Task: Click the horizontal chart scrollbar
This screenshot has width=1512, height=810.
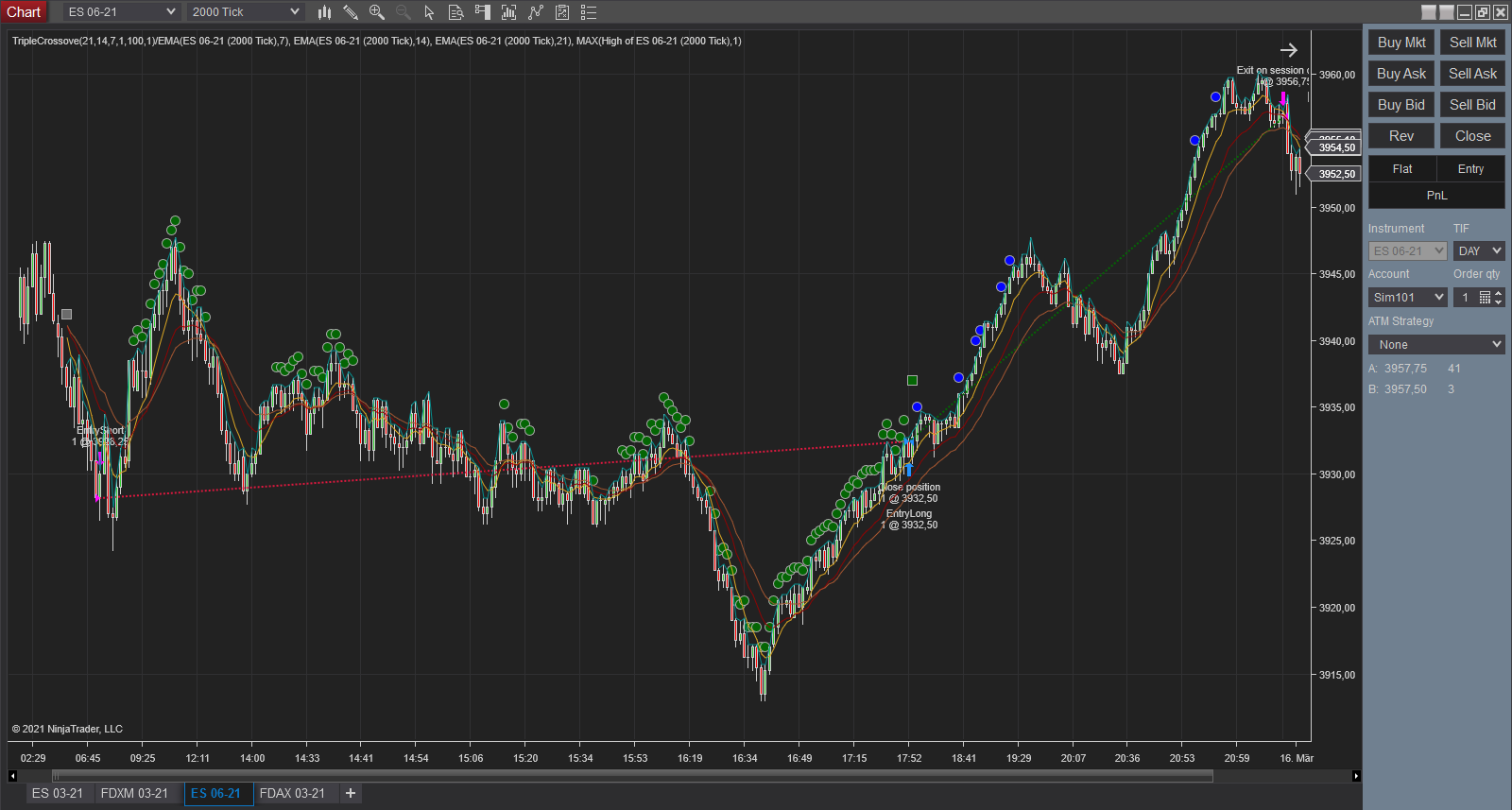Action: click(632, 776)
